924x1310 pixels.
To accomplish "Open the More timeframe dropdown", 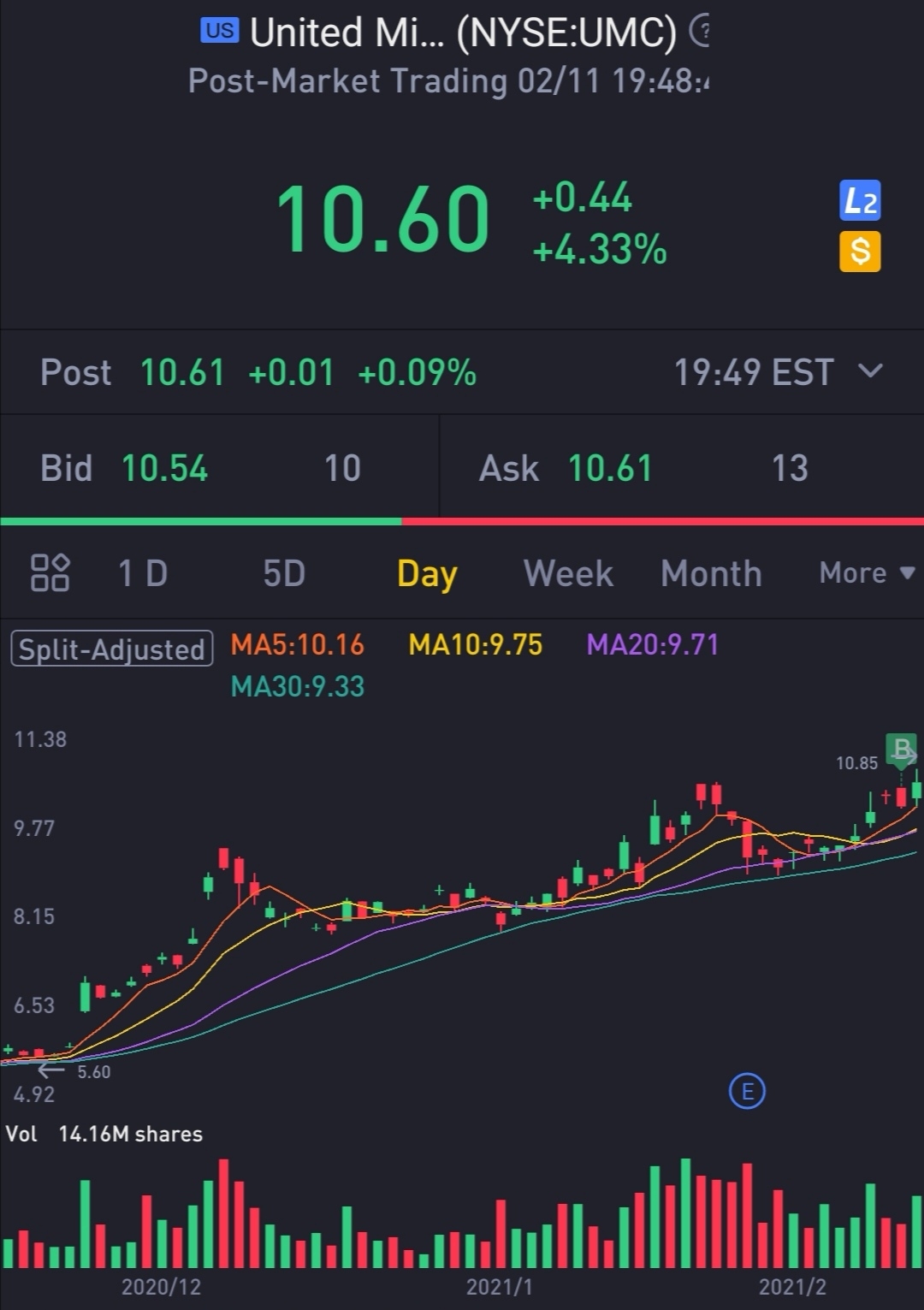I will click(867, 572).
